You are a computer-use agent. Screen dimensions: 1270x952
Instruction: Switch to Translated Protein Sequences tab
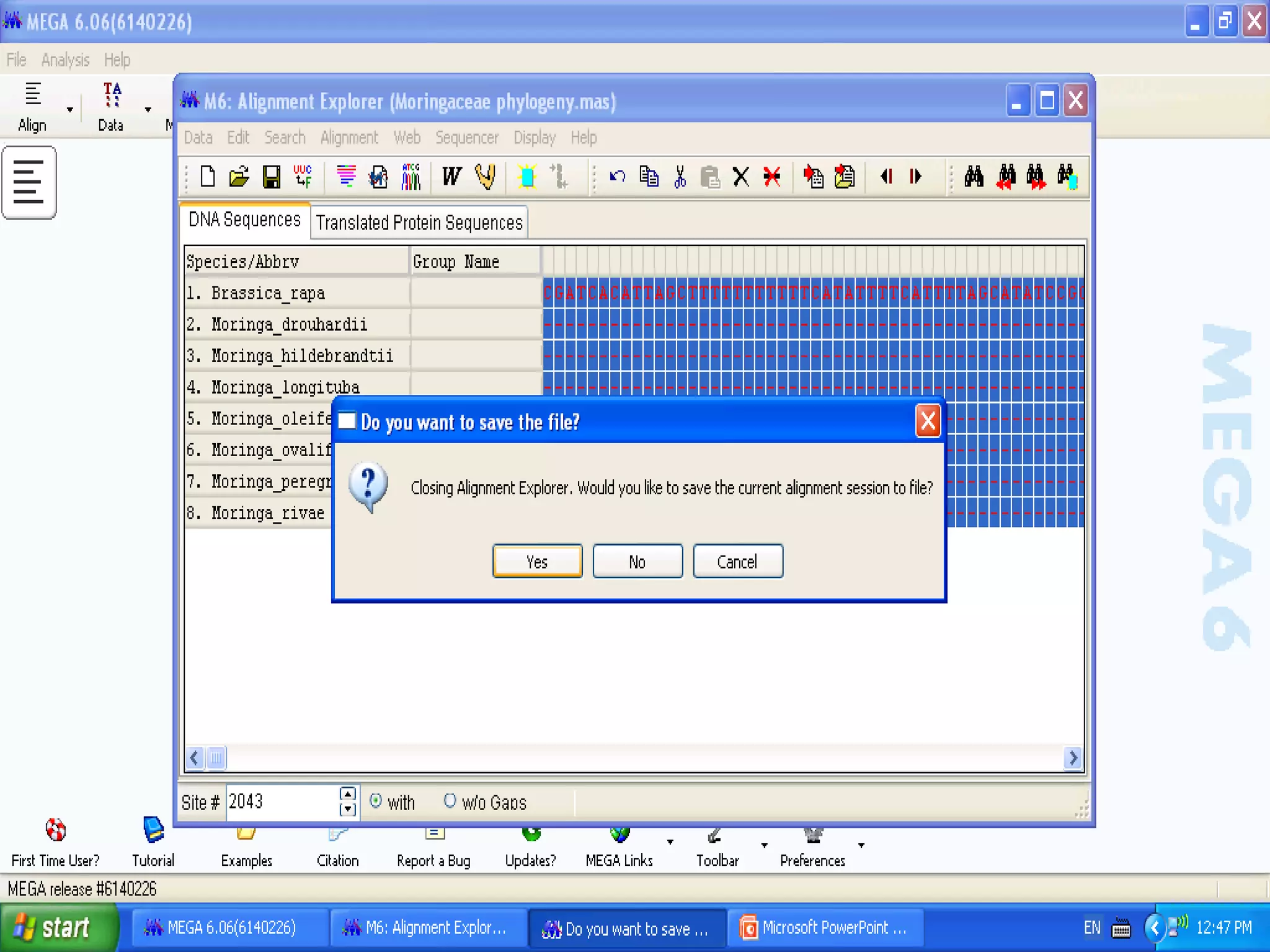(x=419, y=223)
